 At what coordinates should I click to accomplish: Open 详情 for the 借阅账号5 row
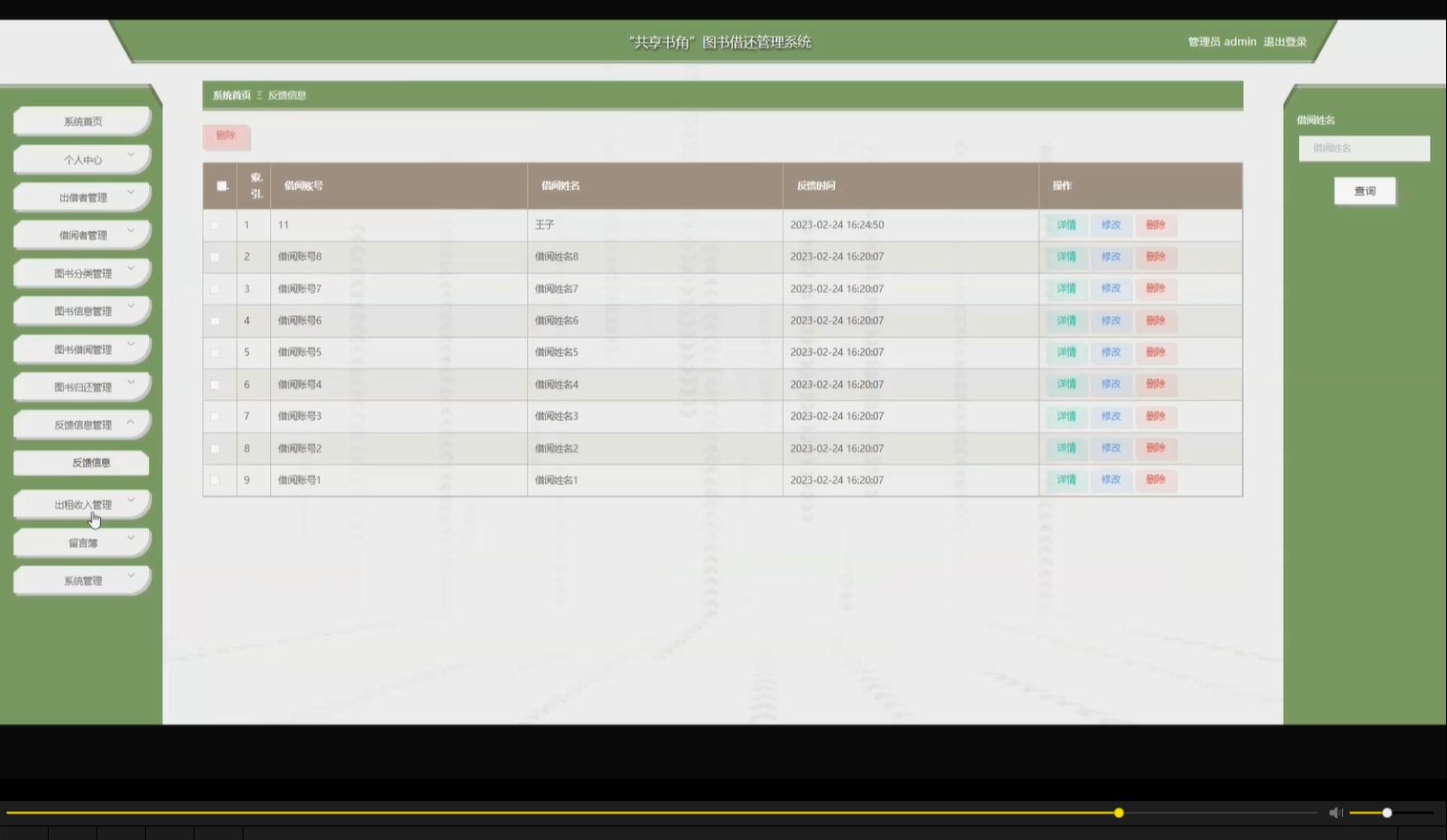pyautogui.click(x=1066, y=352)
